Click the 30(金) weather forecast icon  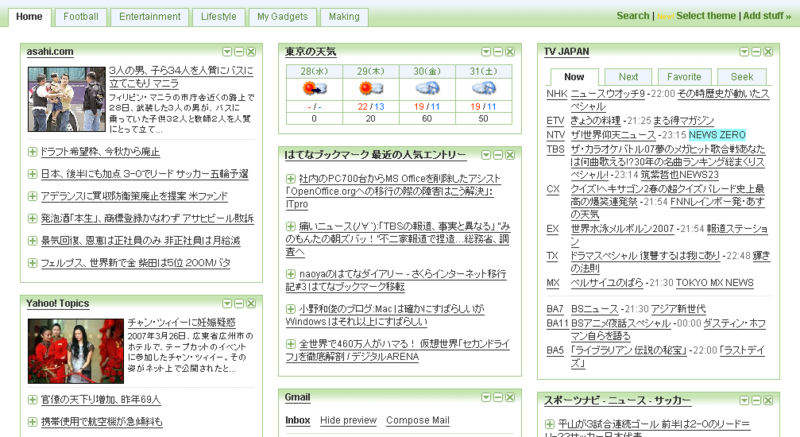point(427,88)
